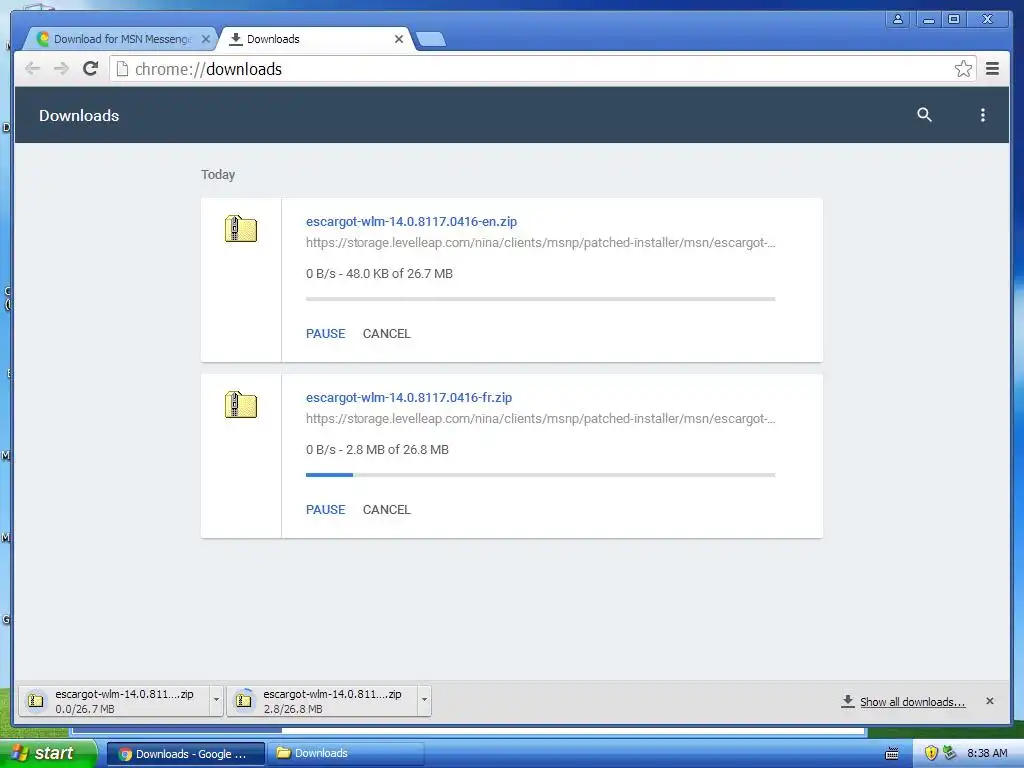This screenshot has width=1024, height=768.
Task: Open the Chrome hamburger menu
Action: point(992,69)
